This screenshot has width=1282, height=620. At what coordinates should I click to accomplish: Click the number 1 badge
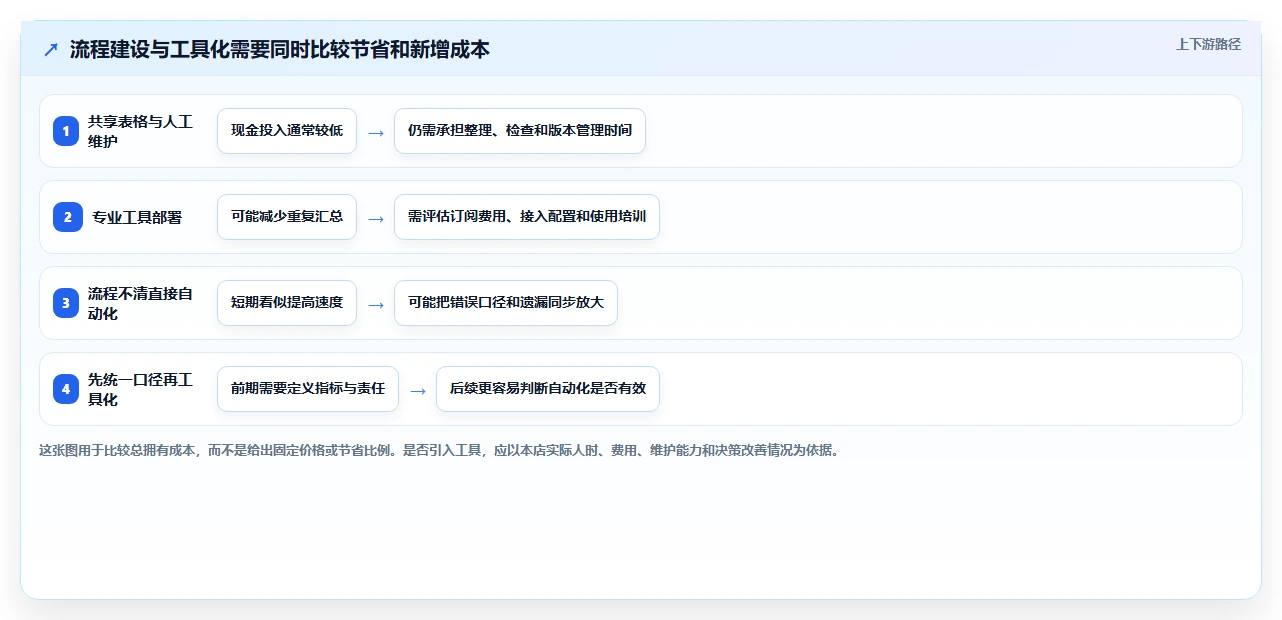pyautogui.click(x=66, y=131)
